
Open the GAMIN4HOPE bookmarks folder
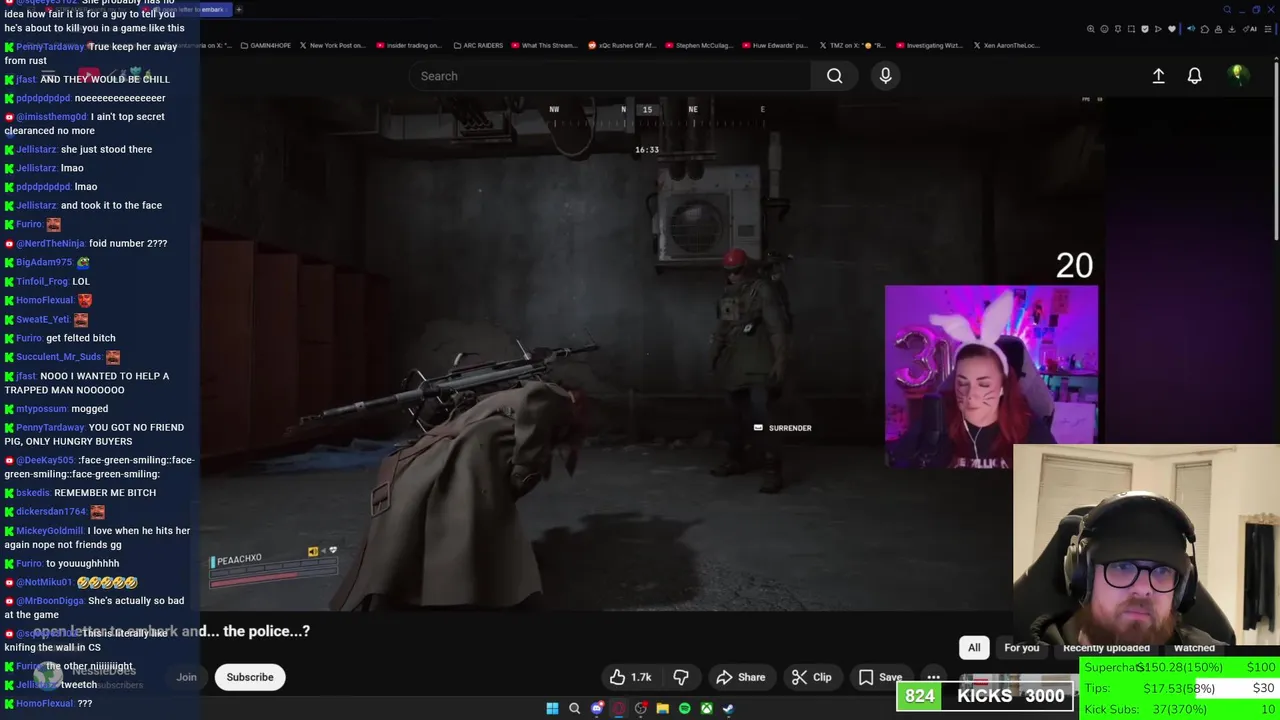click(x=267, y=45)
